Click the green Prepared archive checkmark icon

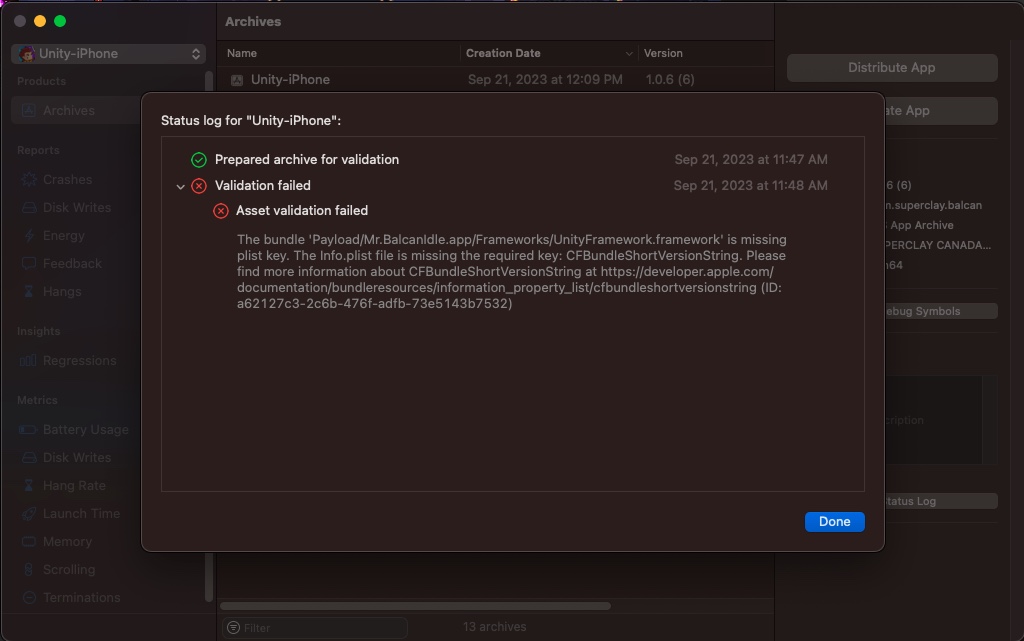199,160
